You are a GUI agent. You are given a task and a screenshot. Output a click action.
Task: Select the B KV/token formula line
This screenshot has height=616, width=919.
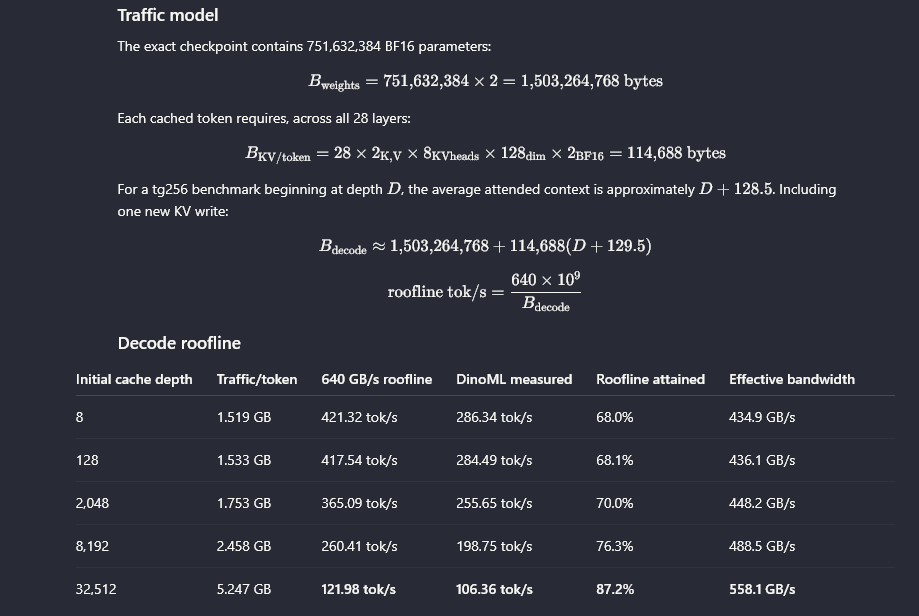(485, 154)
